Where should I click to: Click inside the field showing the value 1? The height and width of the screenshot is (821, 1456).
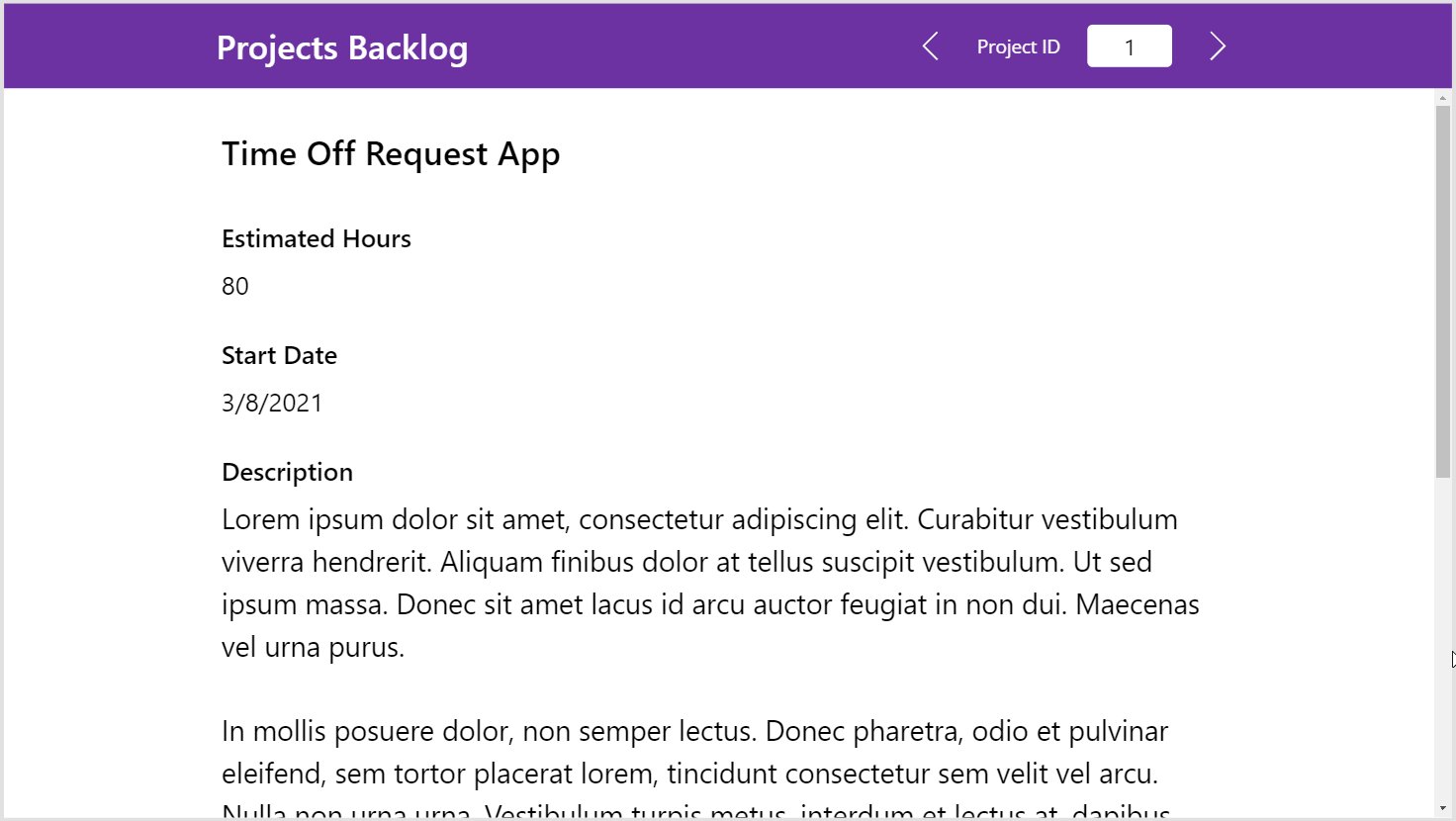[x=1129, y=46]
